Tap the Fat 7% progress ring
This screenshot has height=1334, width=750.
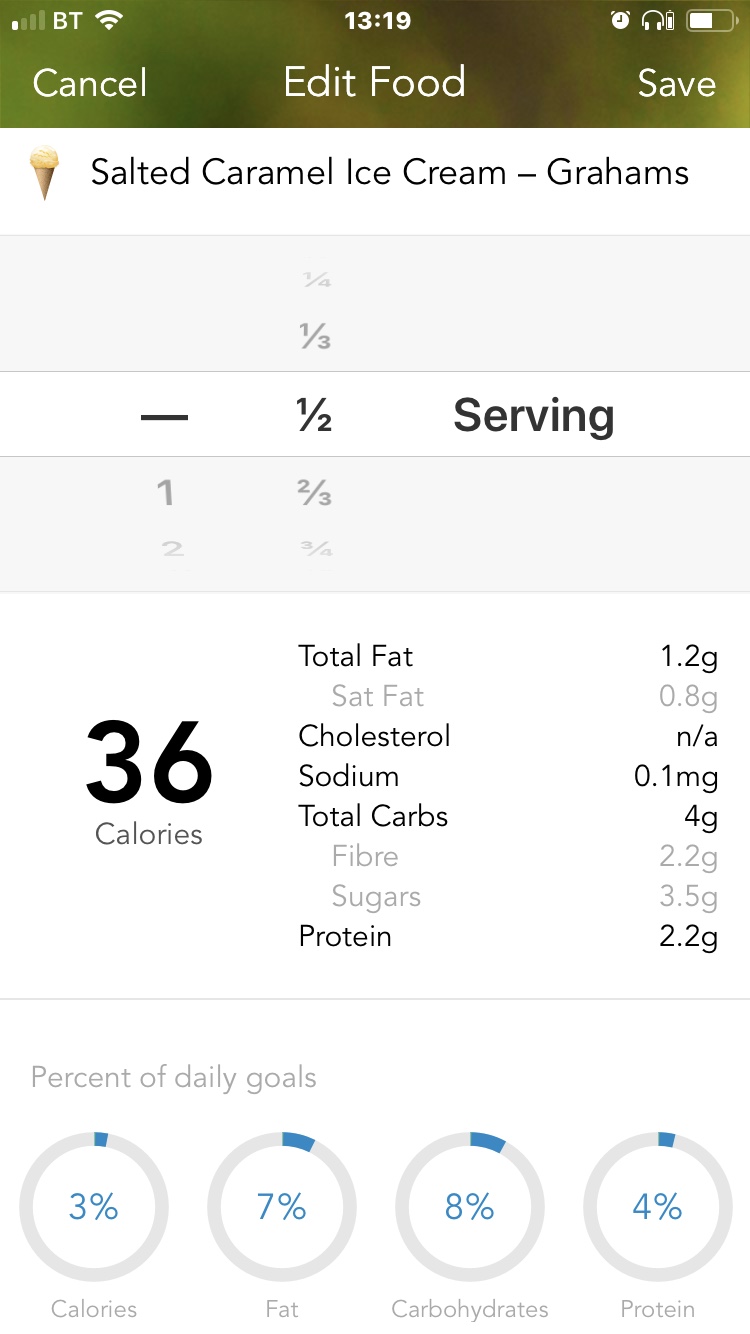pos(282,1207)
